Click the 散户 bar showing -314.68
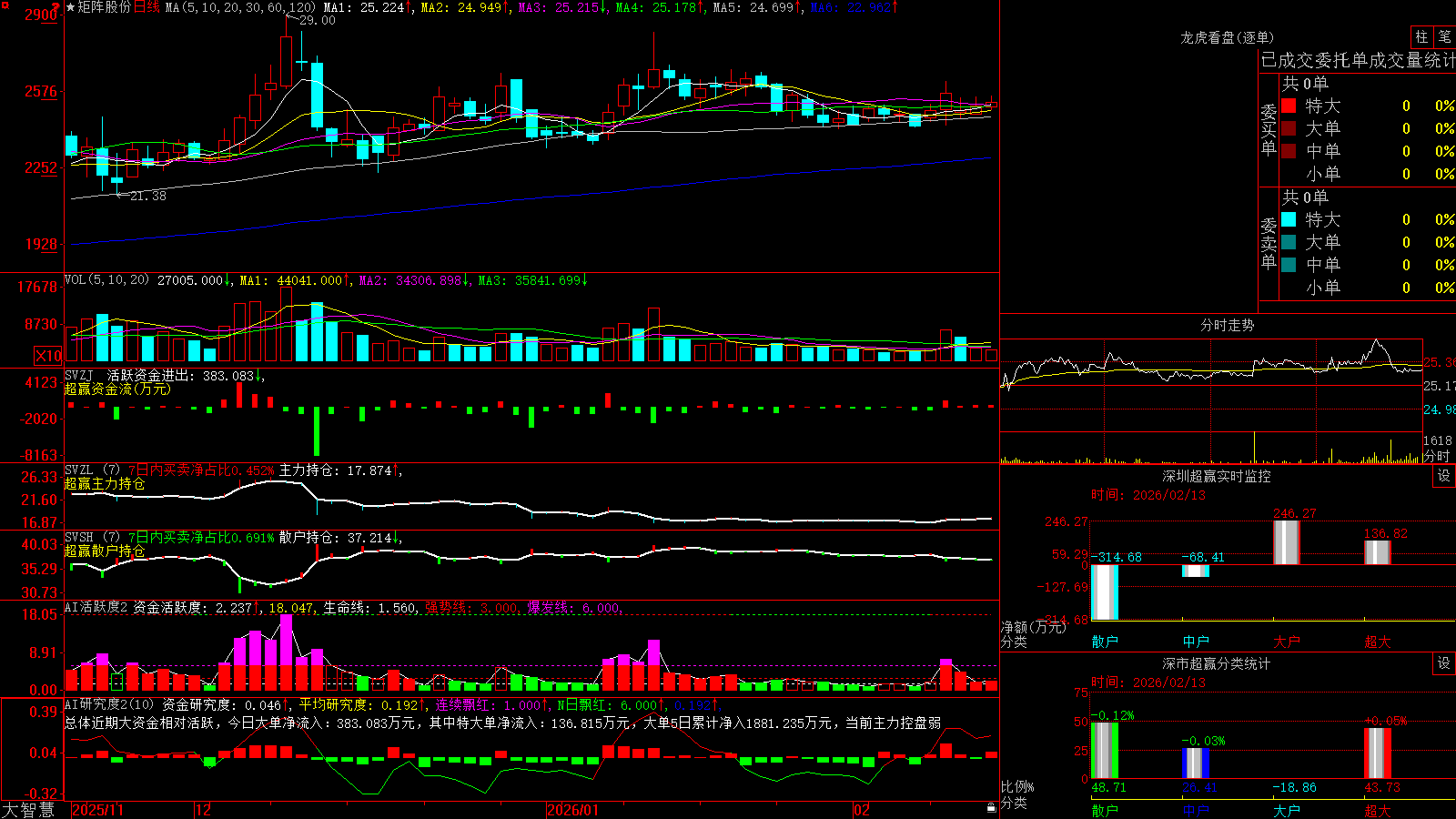The image size is (1456, 819). tap(1105, 592)
